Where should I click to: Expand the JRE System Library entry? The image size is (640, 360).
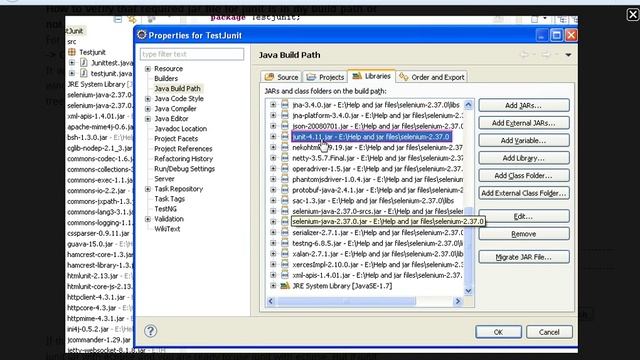pos(273,286)
